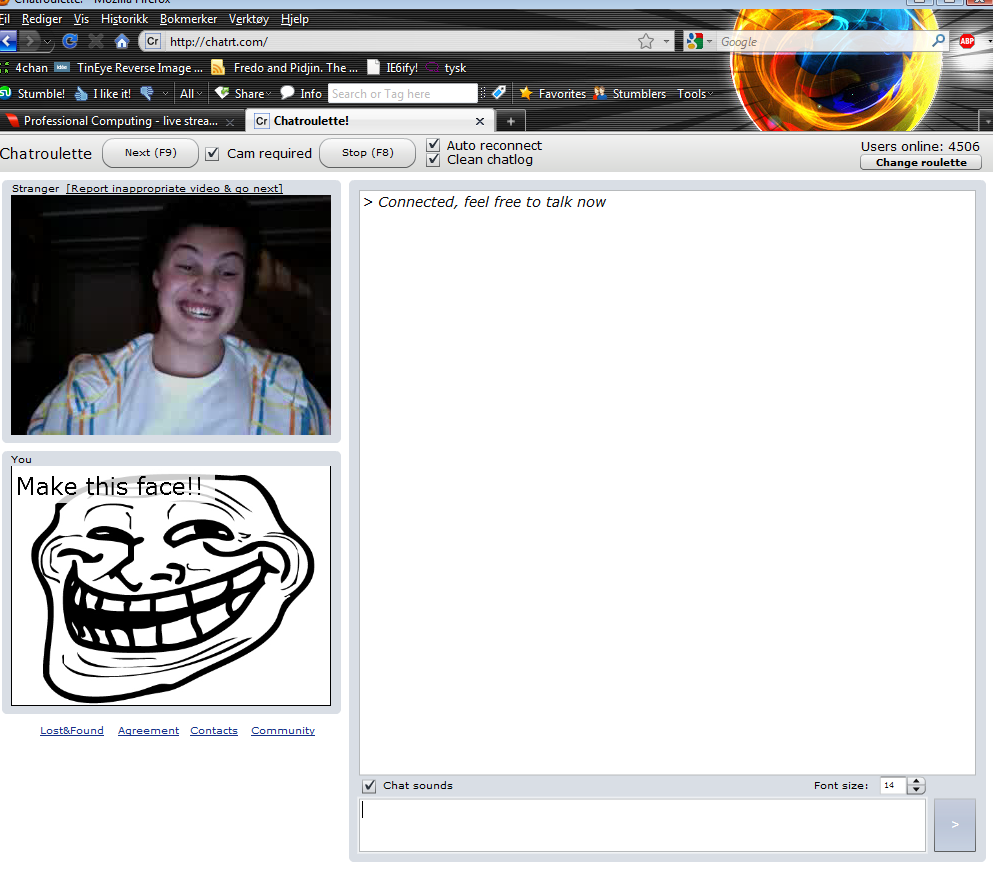Screen dimensions: 993x877
Task: Click the search magnifier icon
Action: pos(939,41)
